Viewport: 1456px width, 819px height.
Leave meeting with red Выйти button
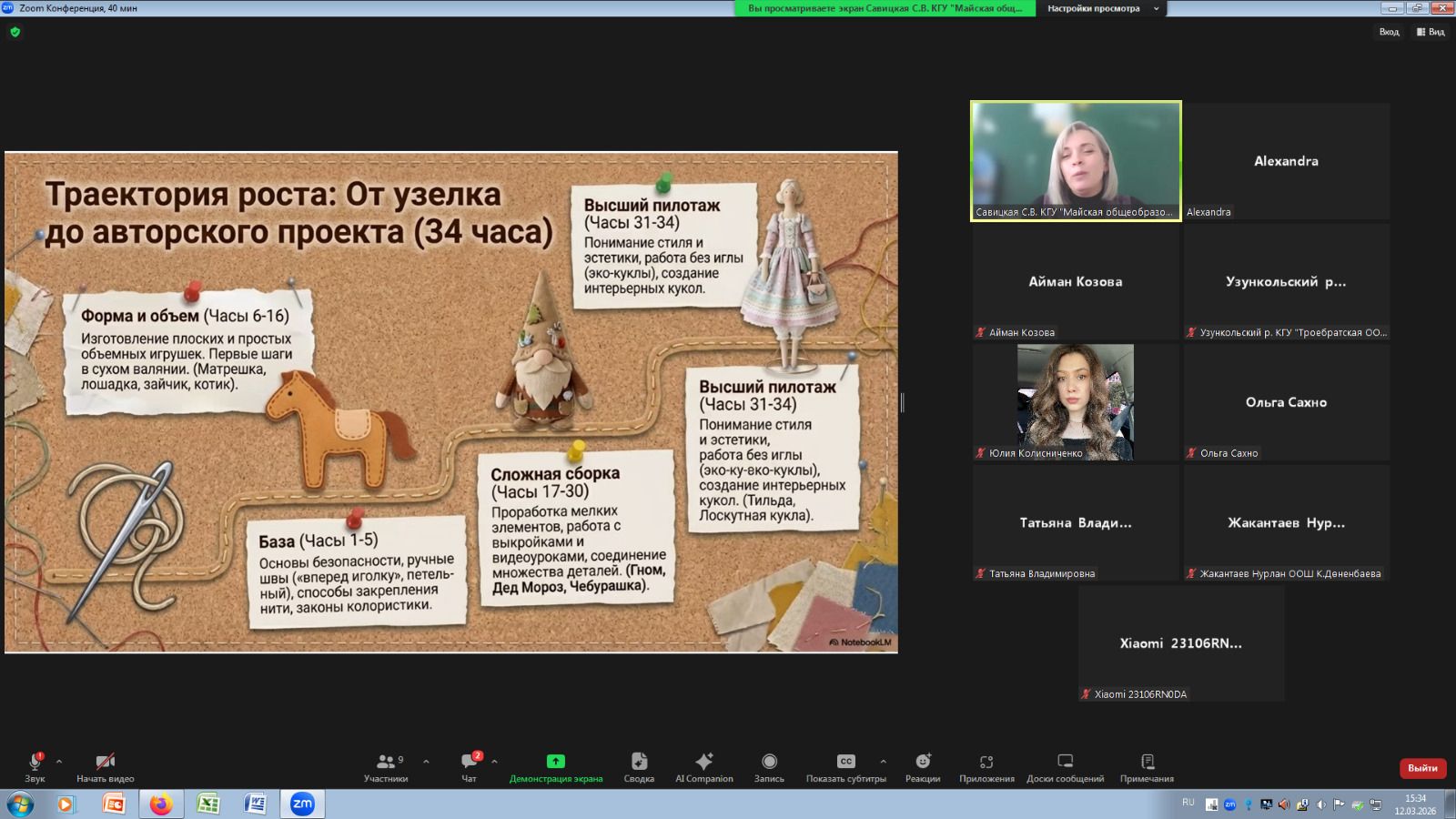click(1422, 768)
